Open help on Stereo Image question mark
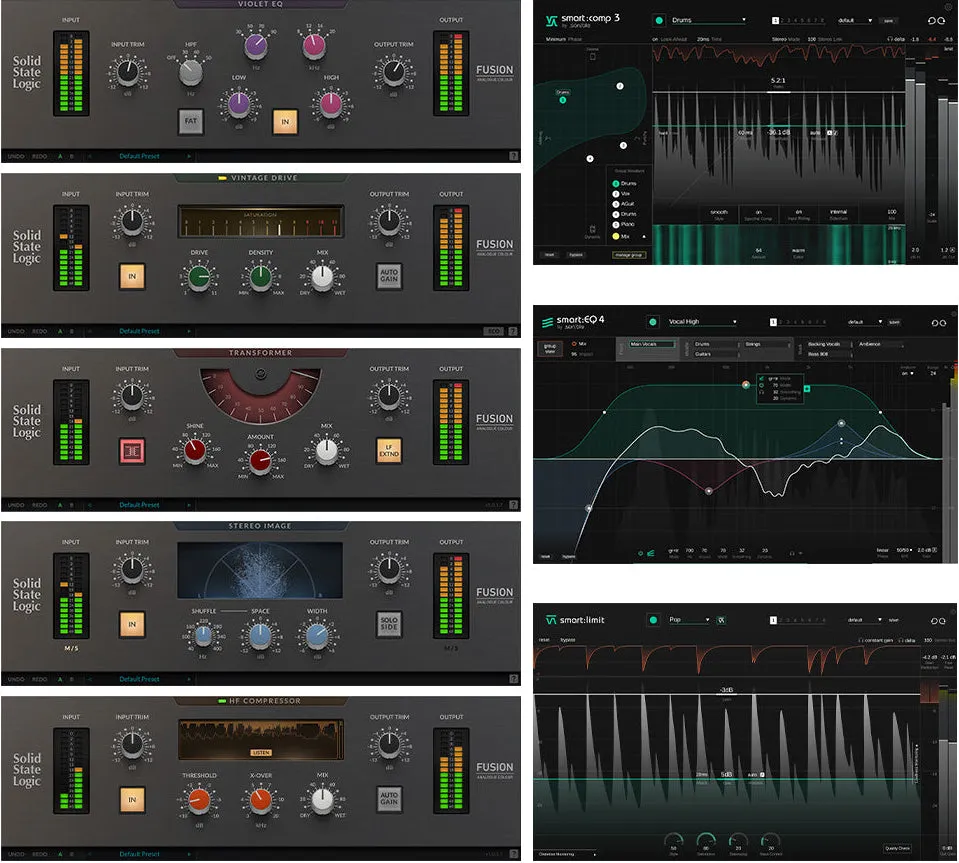Image resolution: width=959 pixels, height=863 pixels. (513, 679)
